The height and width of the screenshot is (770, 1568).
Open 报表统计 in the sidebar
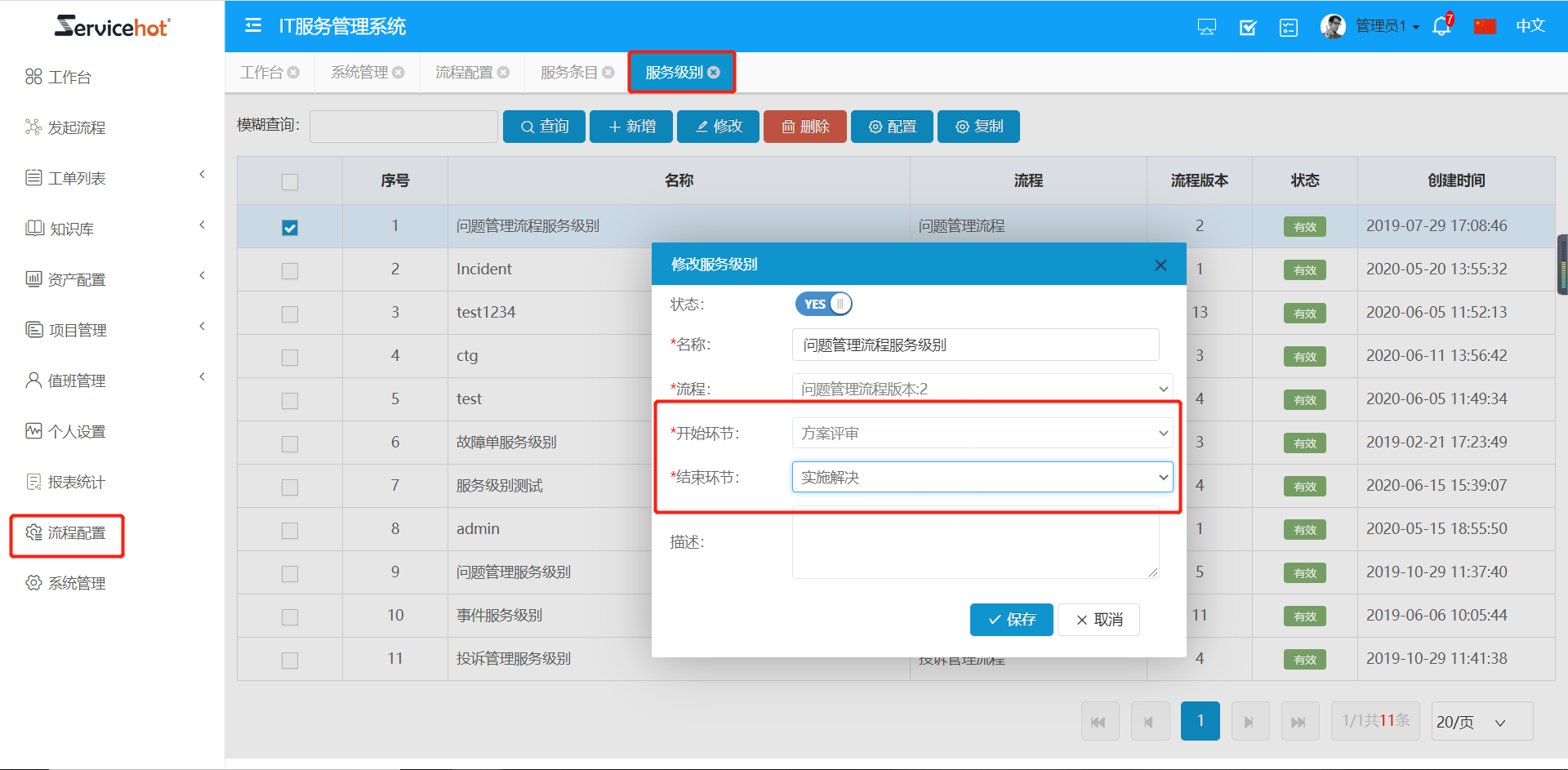76,483
